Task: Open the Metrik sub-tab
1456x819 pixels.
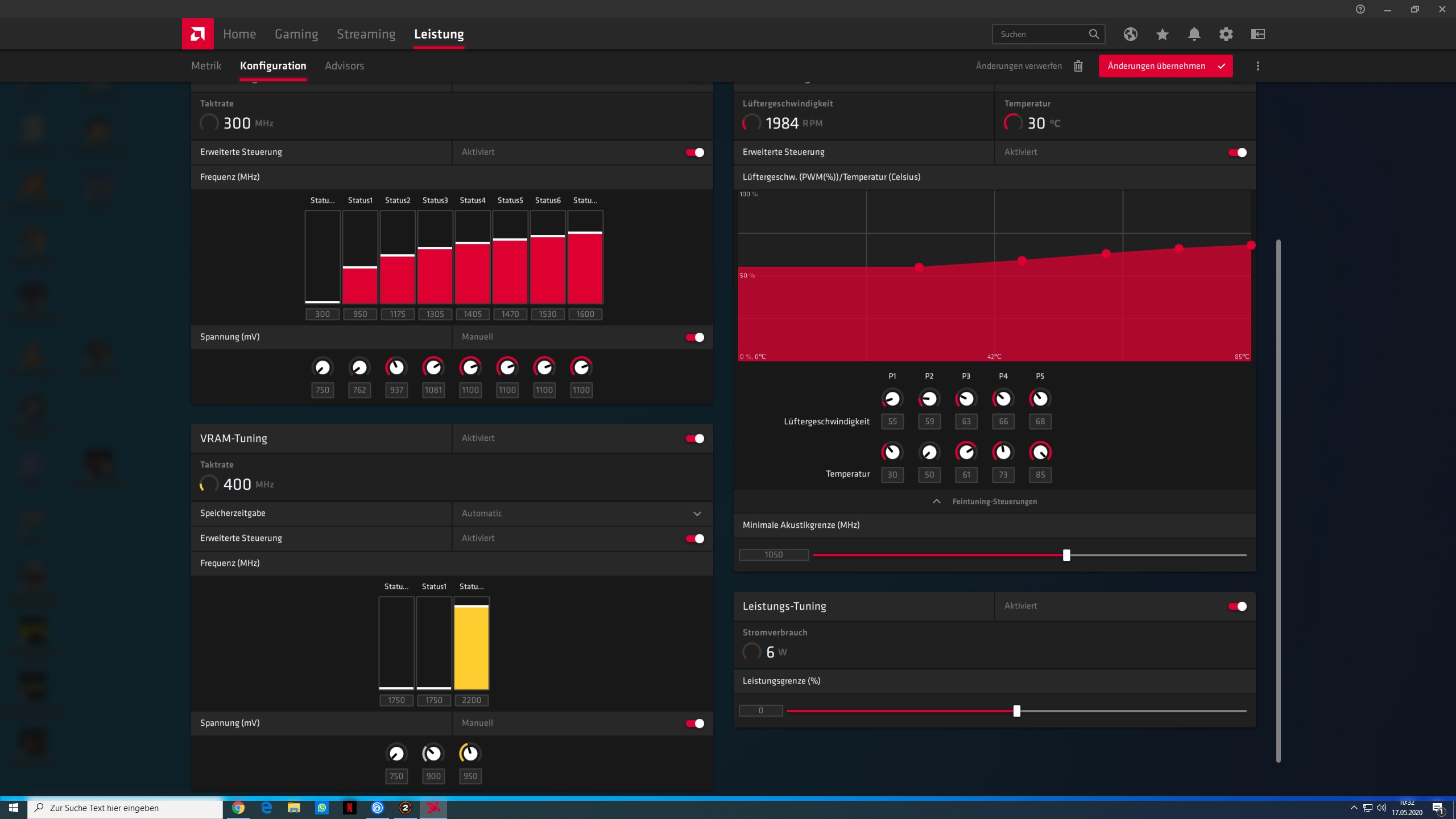Action: coord(206,66)
